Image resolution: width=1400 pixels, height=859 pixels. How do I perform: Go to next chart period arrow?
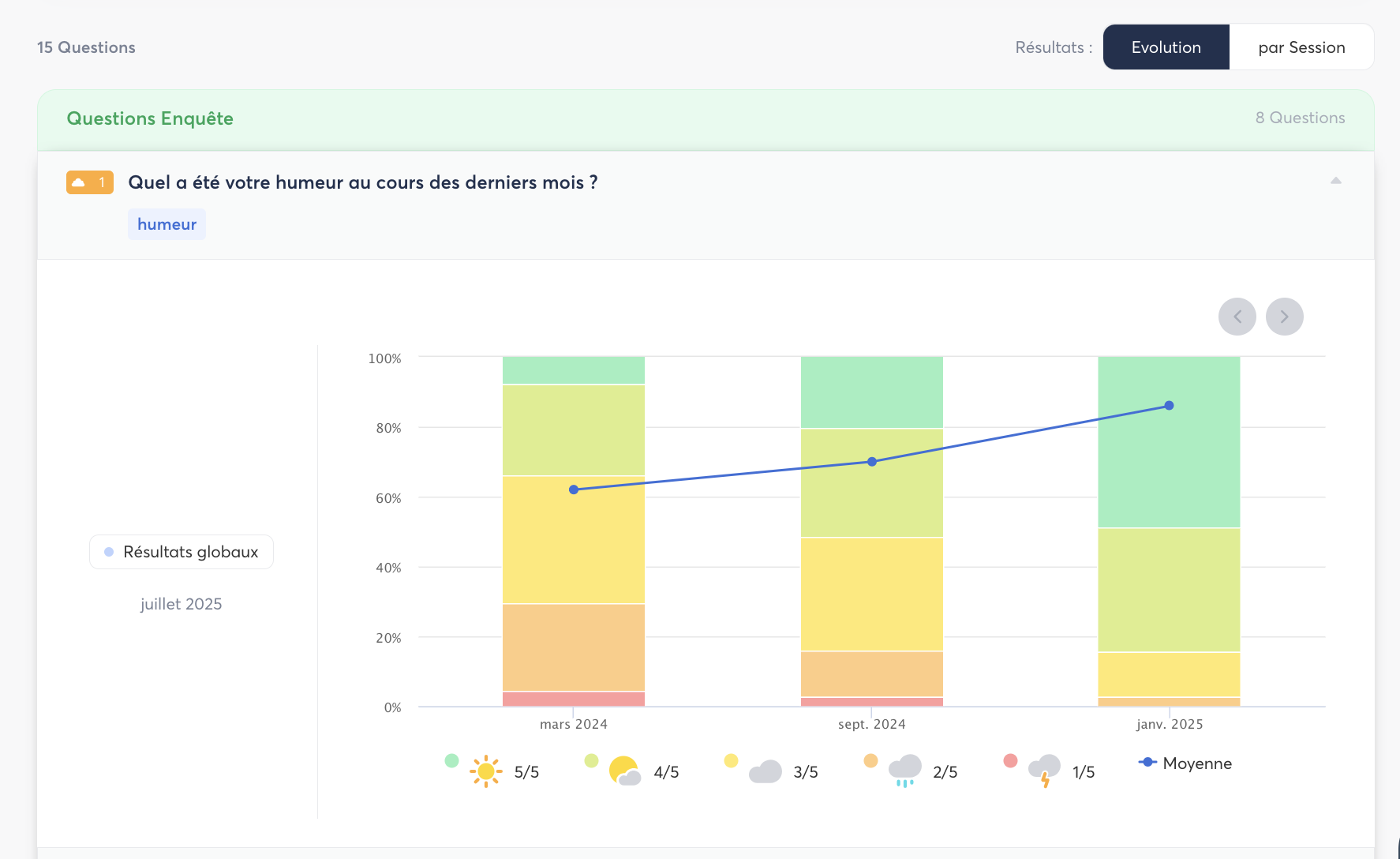tap(1284, 317)
